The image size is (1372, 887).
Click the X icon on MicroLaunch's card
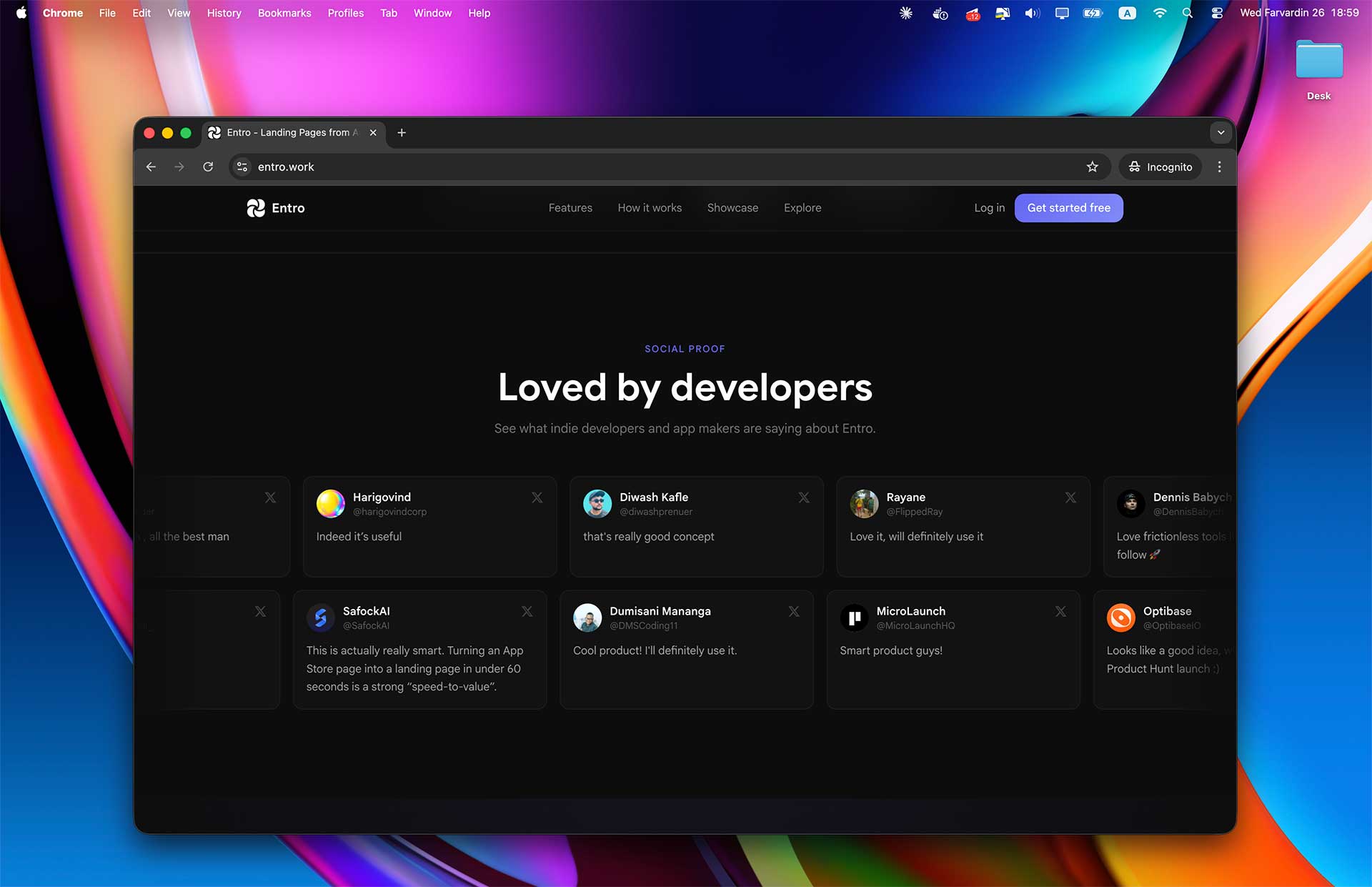point(1060,611)
